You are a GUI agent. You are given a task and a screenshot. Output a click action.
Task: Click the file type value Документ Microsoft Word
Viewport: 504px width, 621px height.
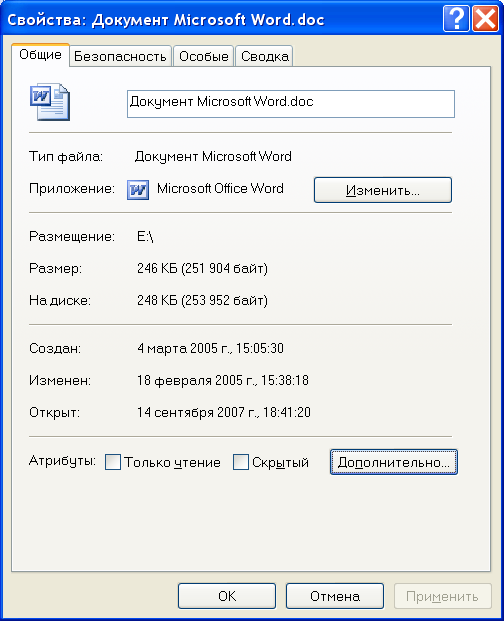click(x=213, y=156)
